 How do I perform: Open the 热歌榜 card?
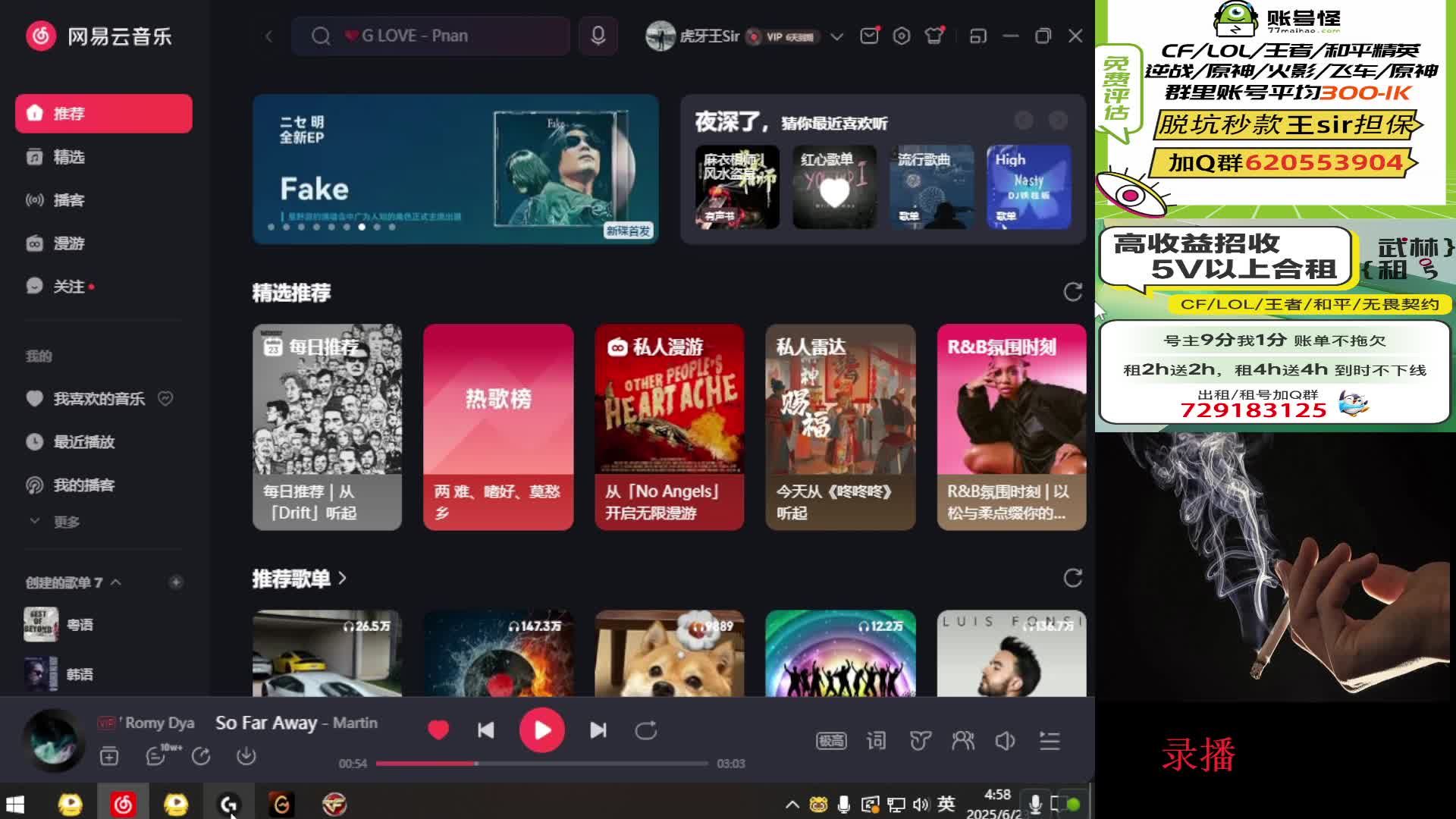498,427
